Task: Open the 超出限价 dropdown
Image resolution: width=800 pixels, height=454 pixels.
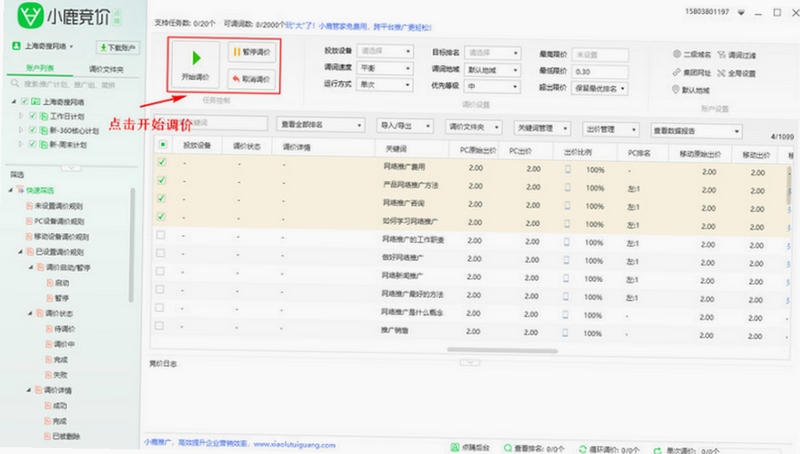Action: (x=599, y=88)
